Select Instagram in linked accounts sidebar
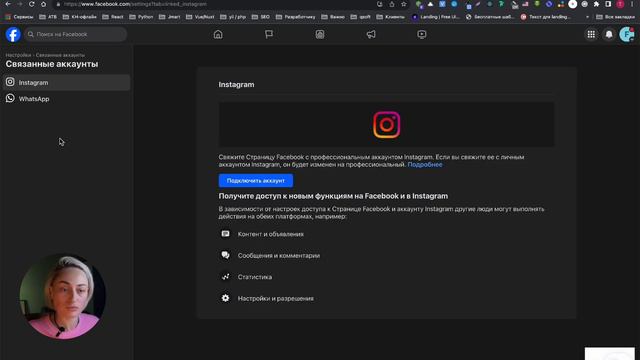 67,82
